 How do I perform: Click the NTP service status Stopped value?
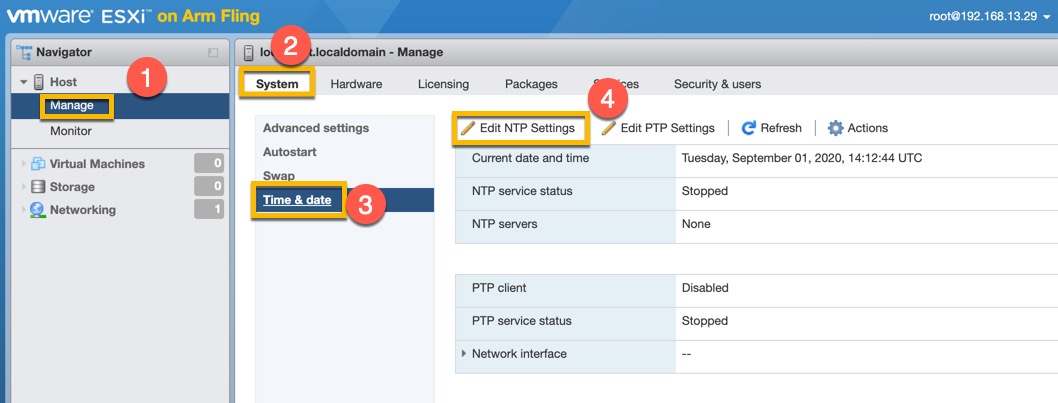(x=704, y=191)
